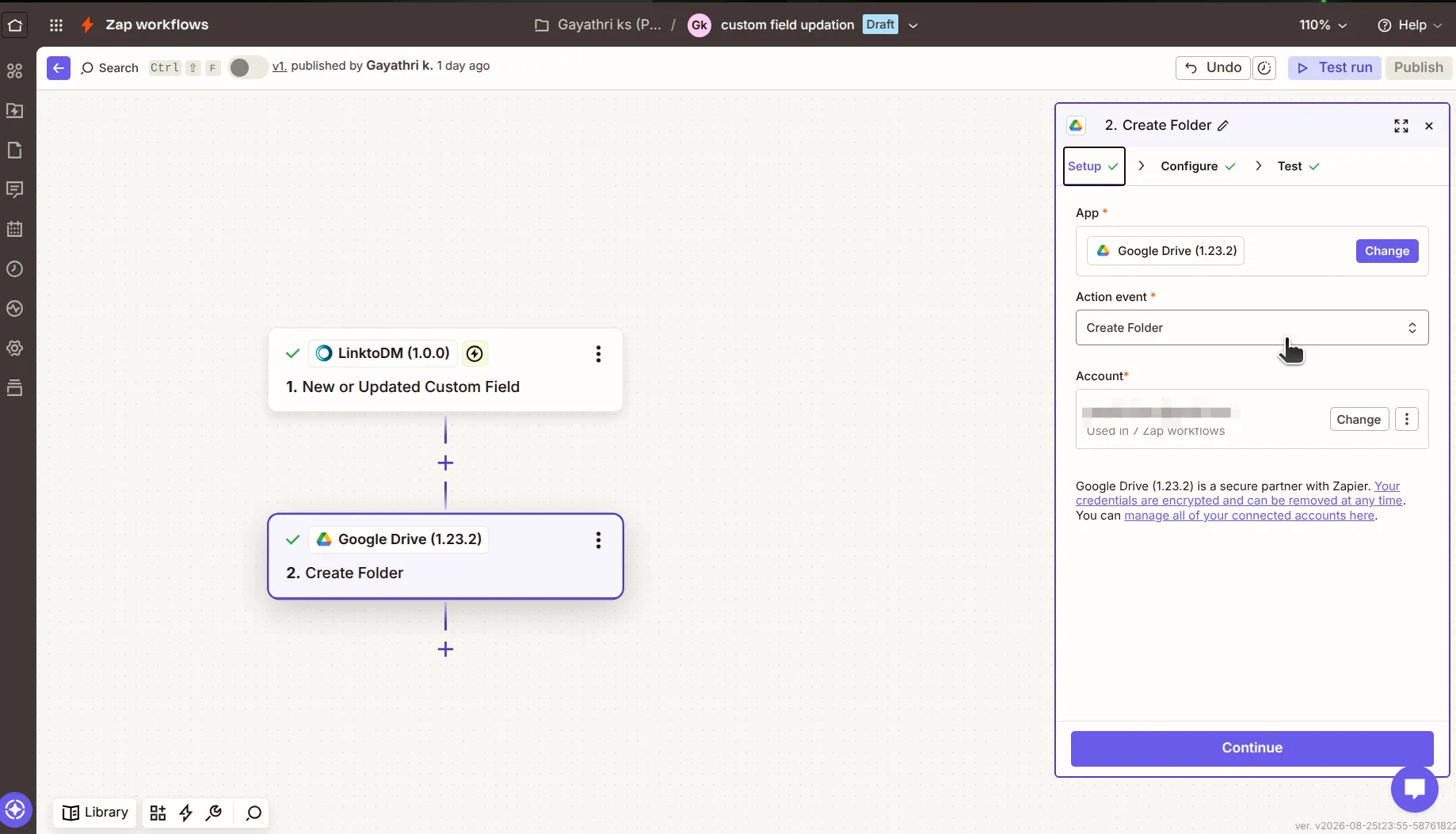Image resolution: width=1456 pixels, height=834 pixels.
Task: Switch to the Setup tab
Action: click(1093, 166)
